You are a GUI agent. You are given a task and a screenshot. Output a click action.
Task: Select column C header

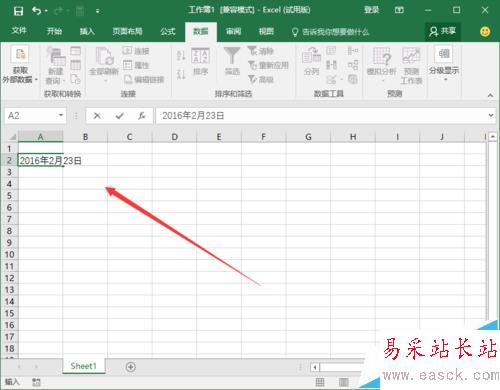click(130, 137)
